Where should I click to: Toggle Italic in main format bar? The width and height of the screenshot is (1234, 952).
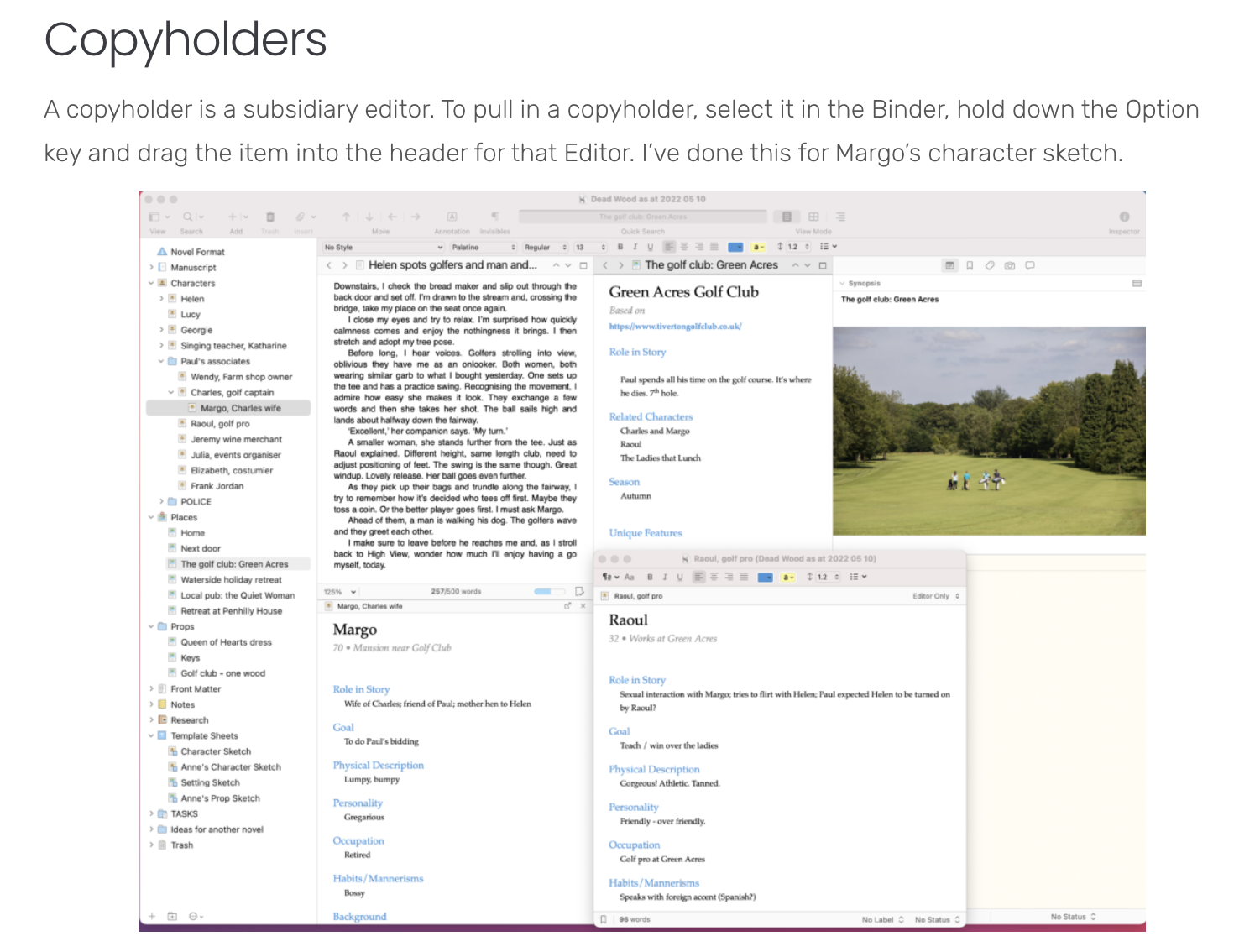[635, 247]
